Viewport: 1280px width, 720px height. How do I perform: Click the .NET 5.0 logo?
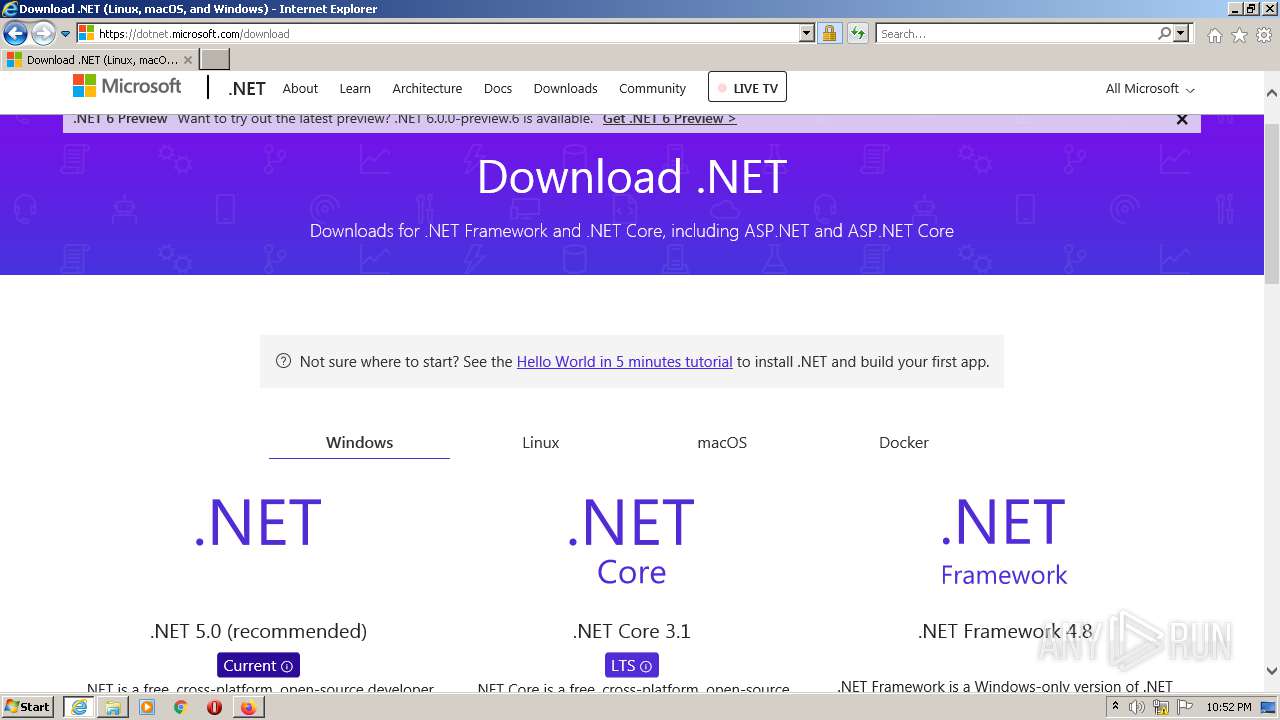coord(258,522)
